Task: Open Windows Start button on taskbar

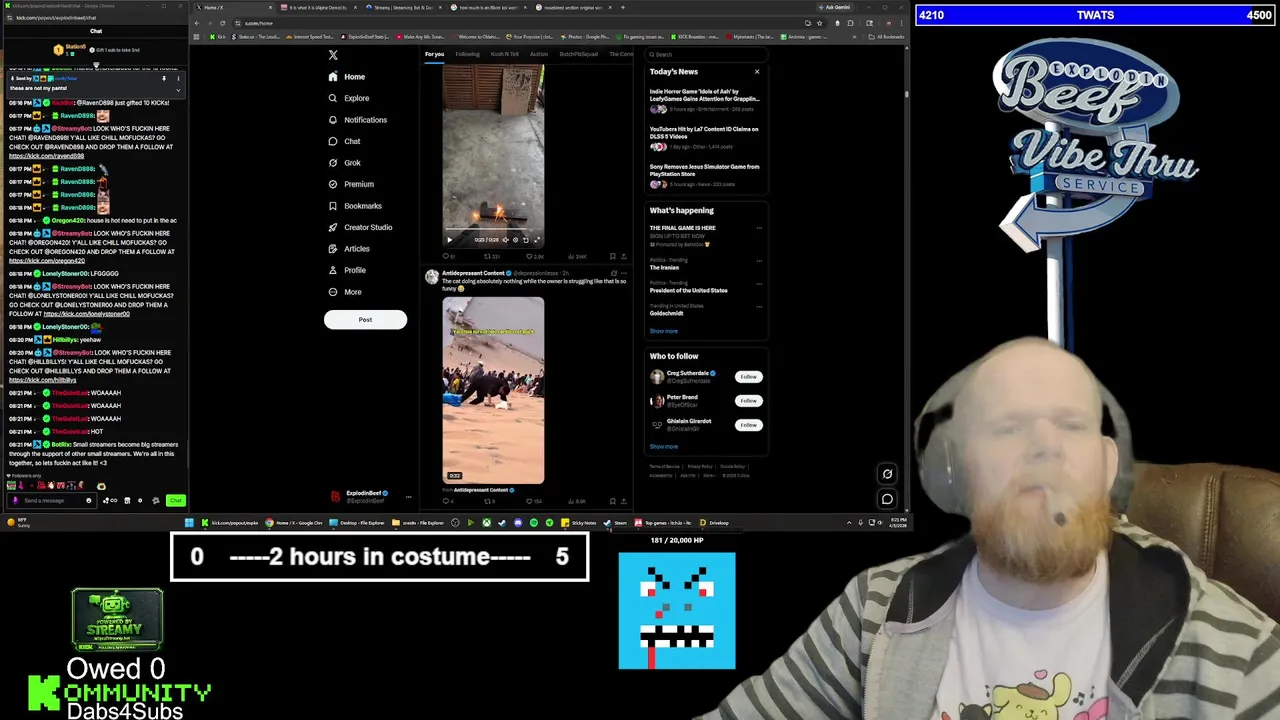Action: click(x=189, y=523)
